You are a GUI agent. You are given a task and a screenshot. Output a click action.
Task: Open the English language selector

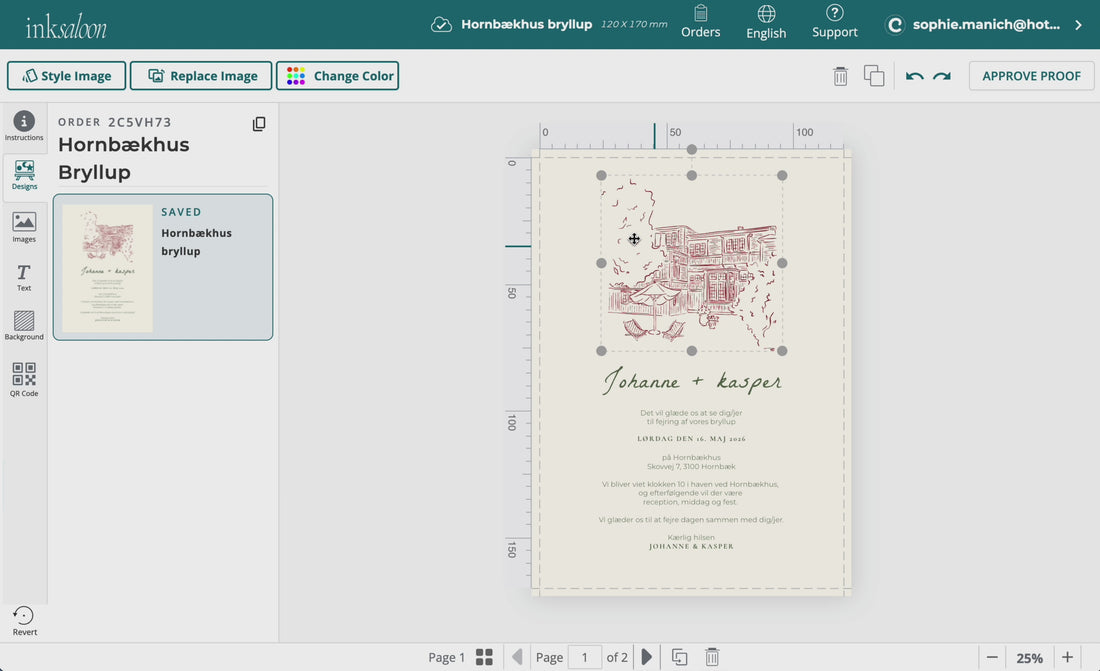coord(766,22)
